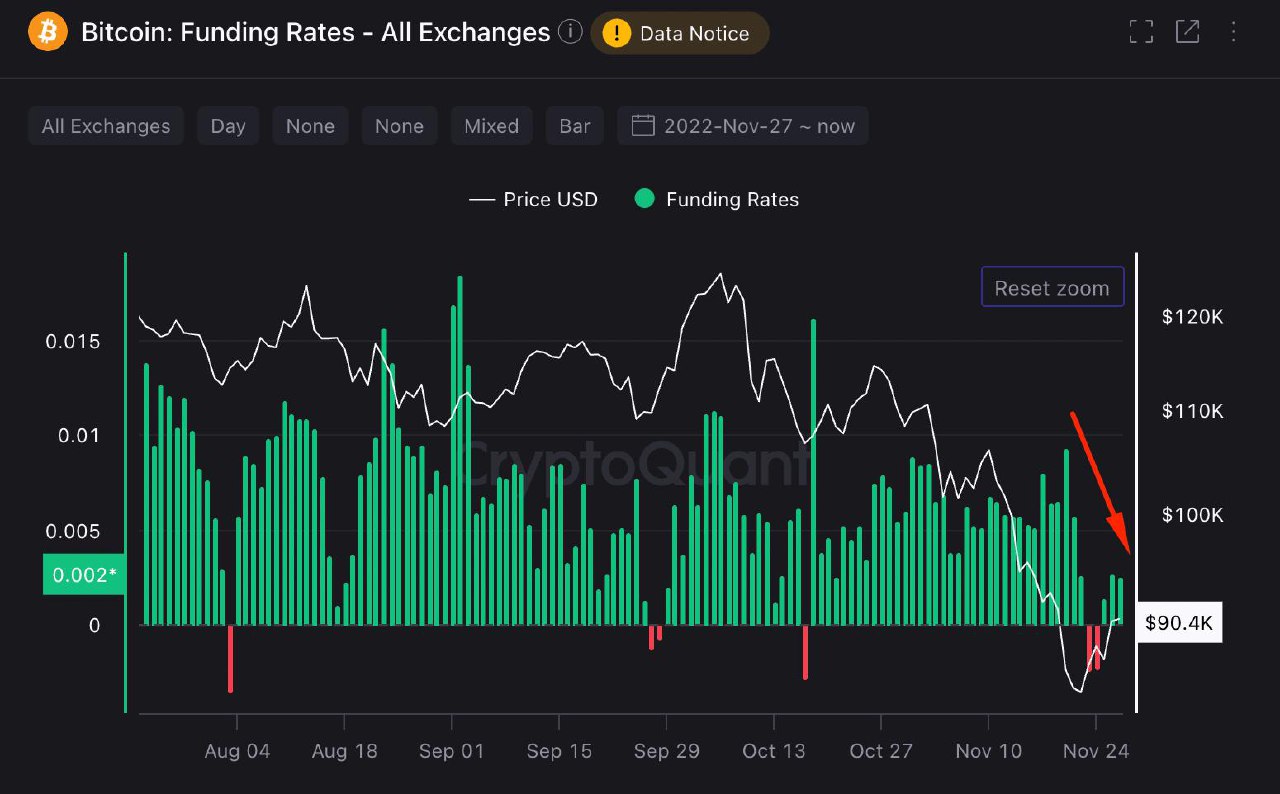Open the info icon beside chart title
Image resolution: width=1280 pixels, height=794 pixels.
(x=570, y=33)
